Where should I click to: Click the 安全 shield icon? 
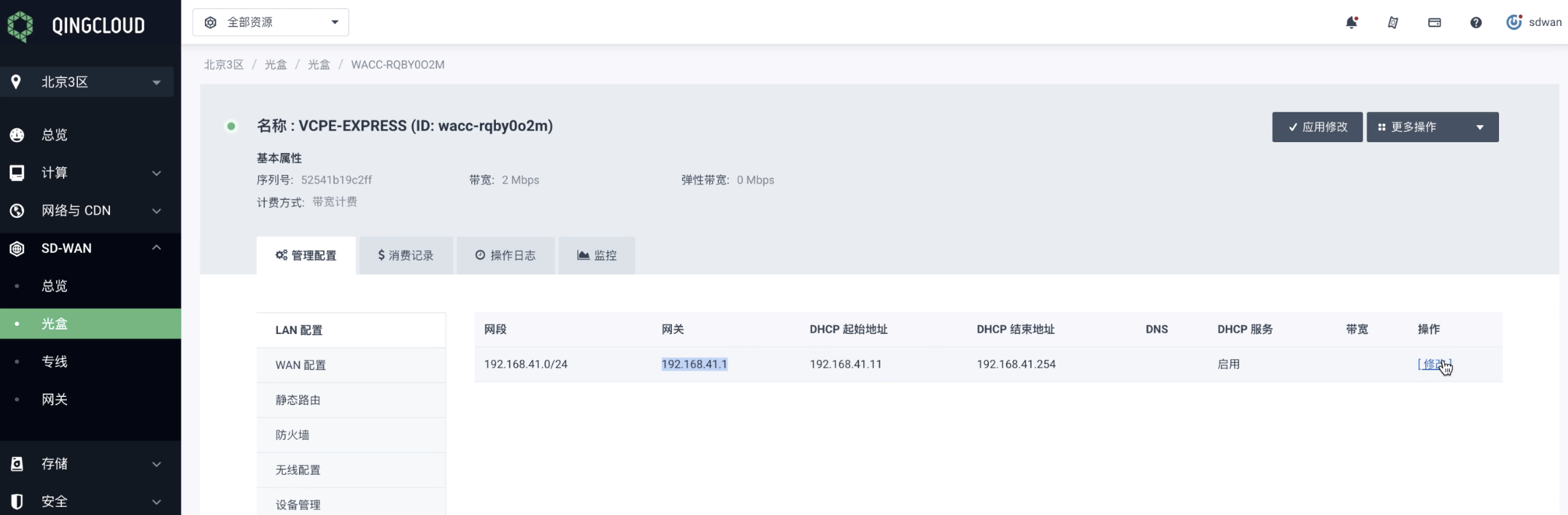tap(17, 501)
